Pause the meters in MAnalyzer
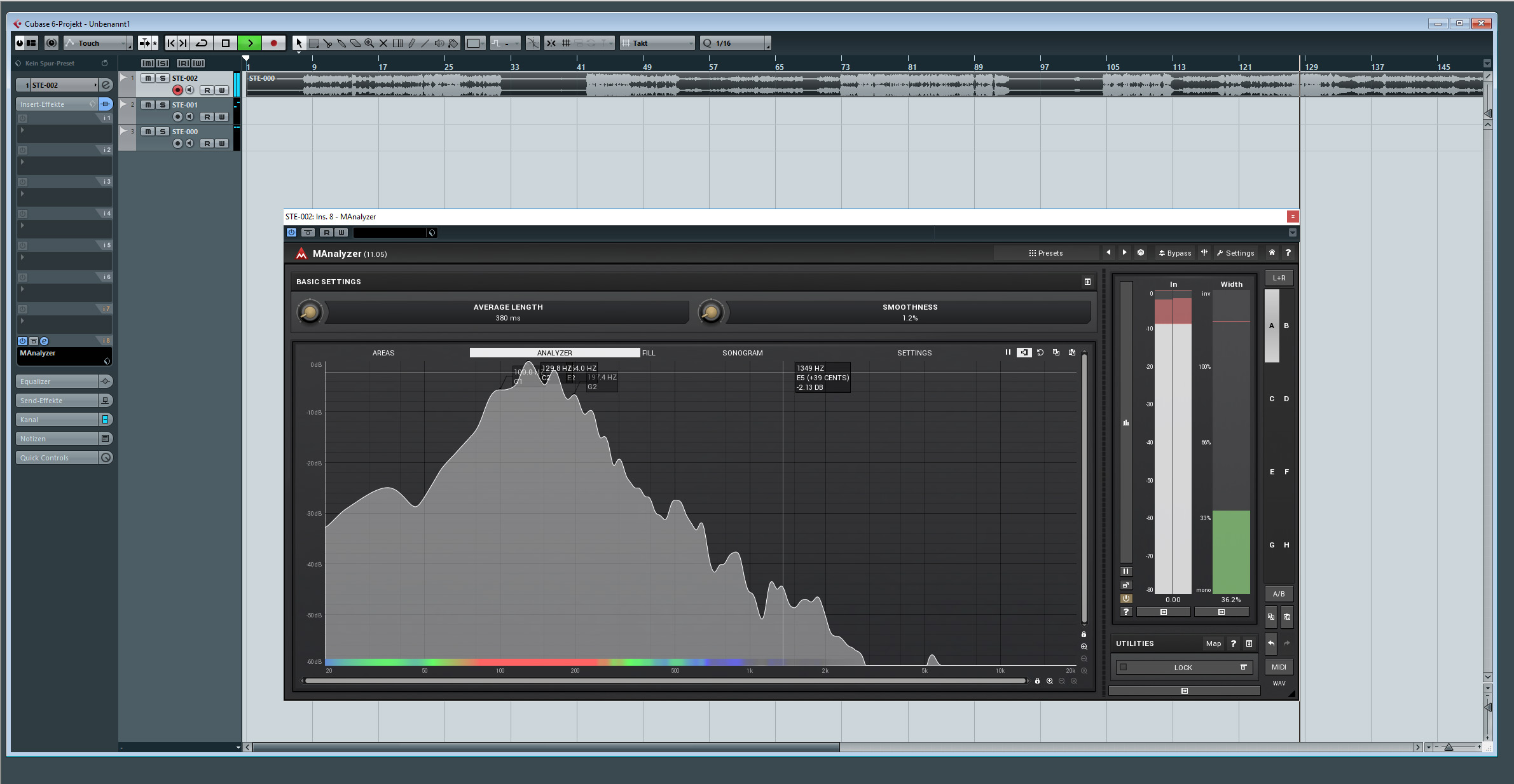The width and height of the screenshot is (1514, 784). (1125, 571)
